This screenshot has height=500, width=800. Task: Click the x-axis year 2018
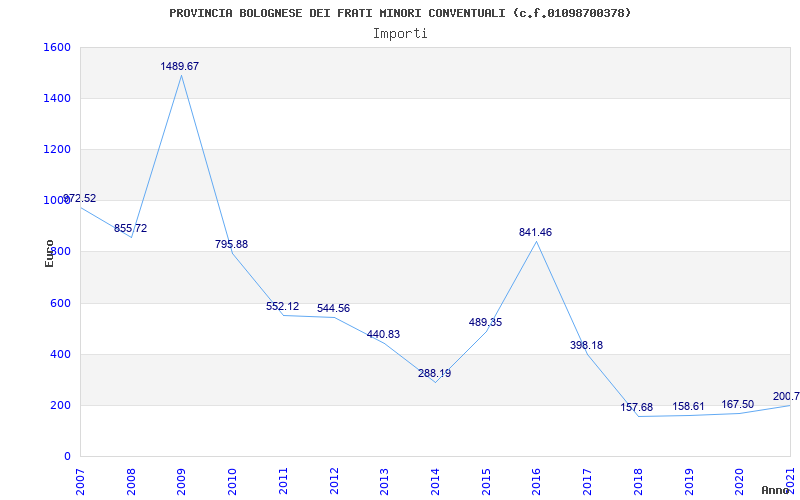pyautogui.click(x=638, y=481)
